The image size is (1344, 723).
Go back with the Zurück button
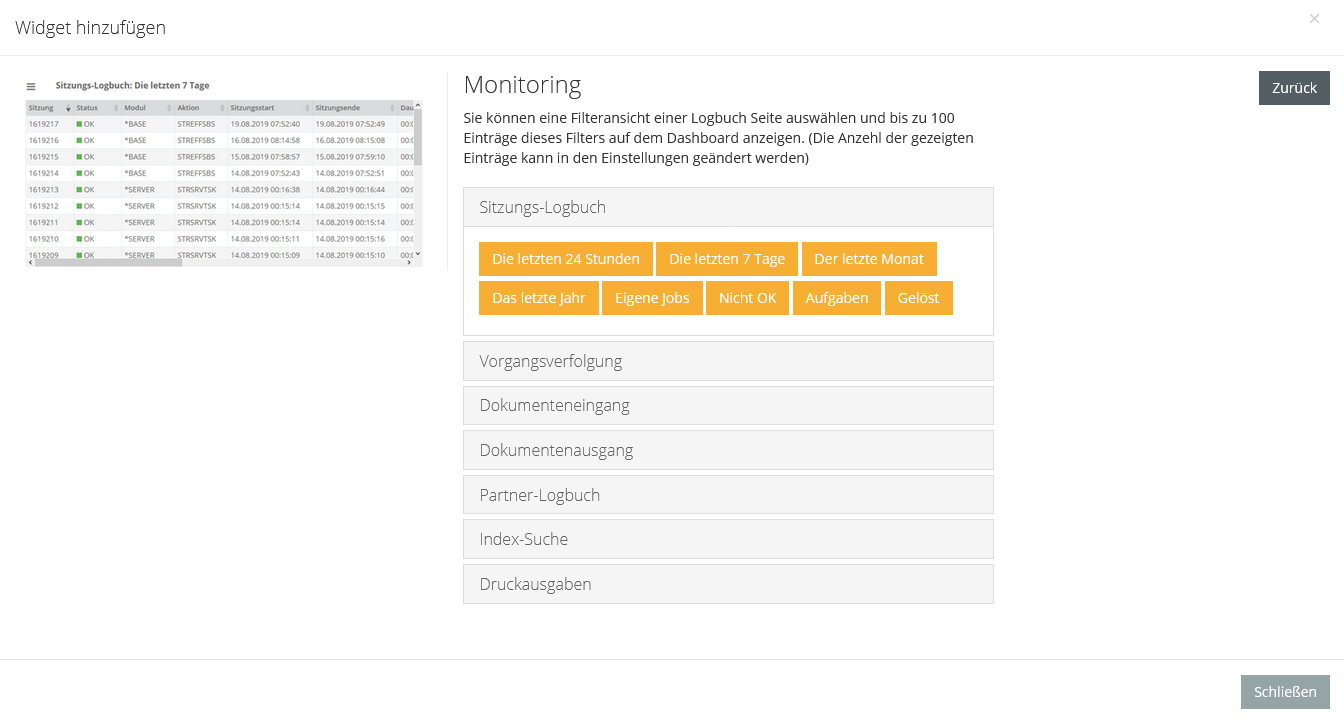(x=1294, y=88)
